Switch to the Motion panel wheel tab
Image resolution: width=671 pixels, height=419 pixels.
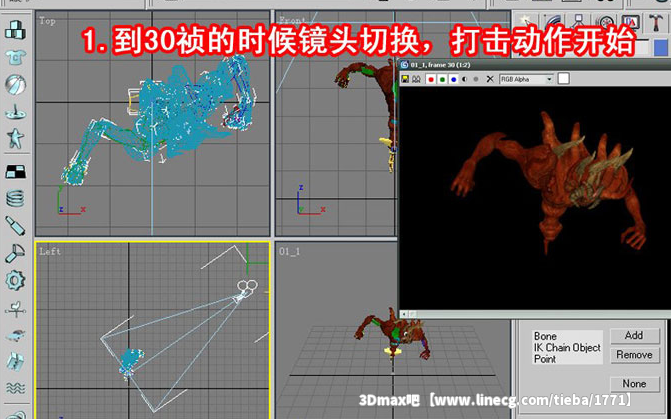(x=605, y=22)
